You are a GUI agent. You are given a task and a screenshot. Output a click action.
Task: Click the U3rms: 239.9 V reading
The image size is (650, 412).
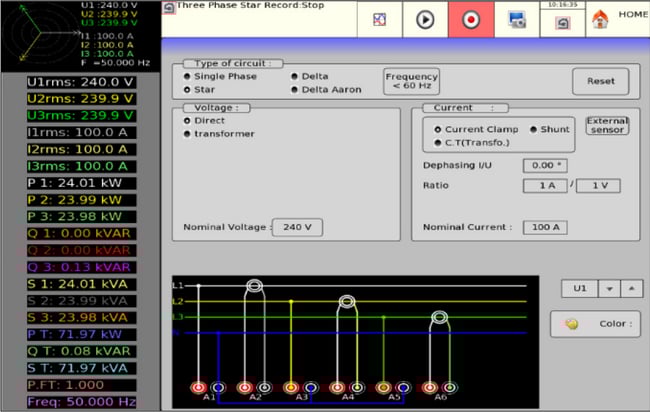point(81,116)
